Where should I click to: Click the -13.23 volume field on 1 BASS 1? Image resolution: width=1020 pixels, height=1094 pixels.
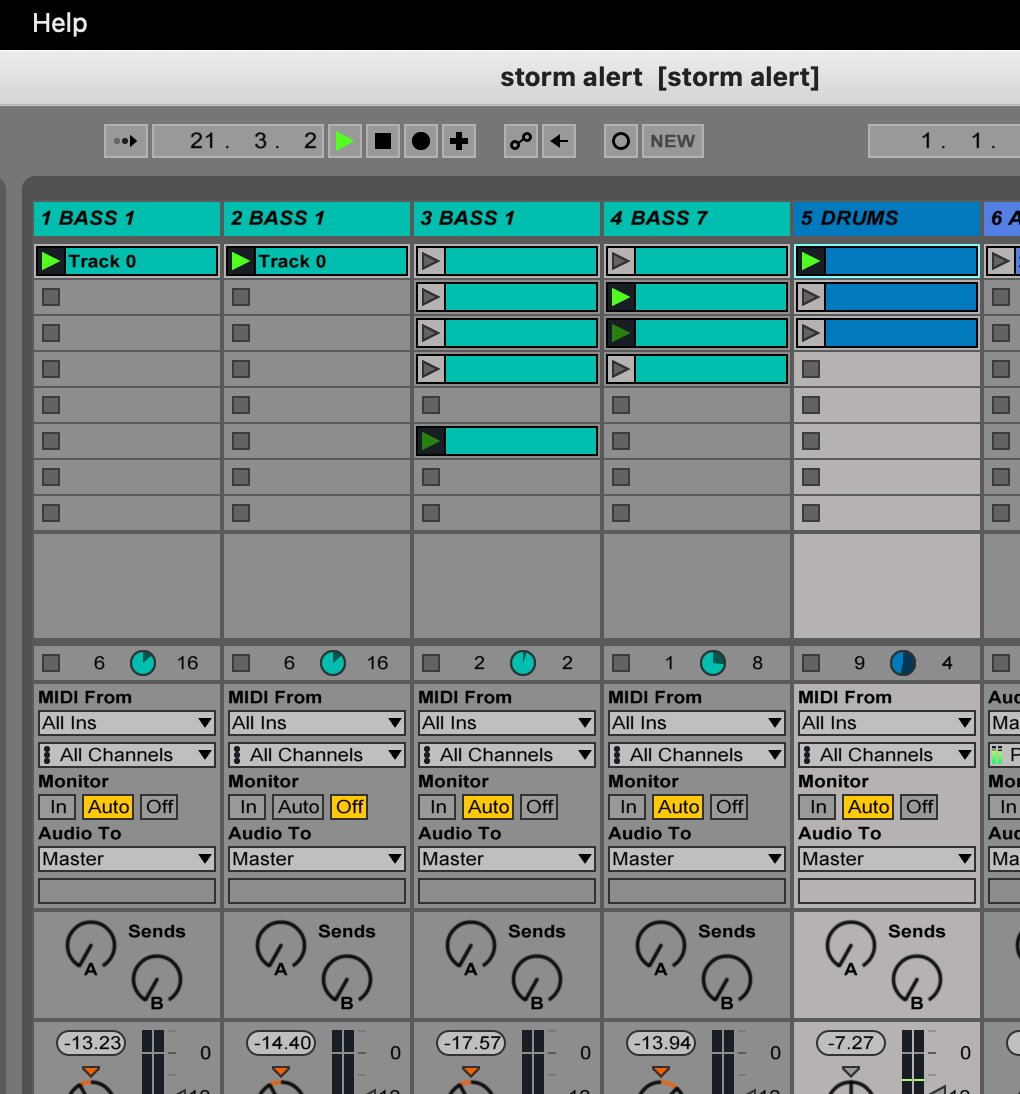tap(91, 1043)
